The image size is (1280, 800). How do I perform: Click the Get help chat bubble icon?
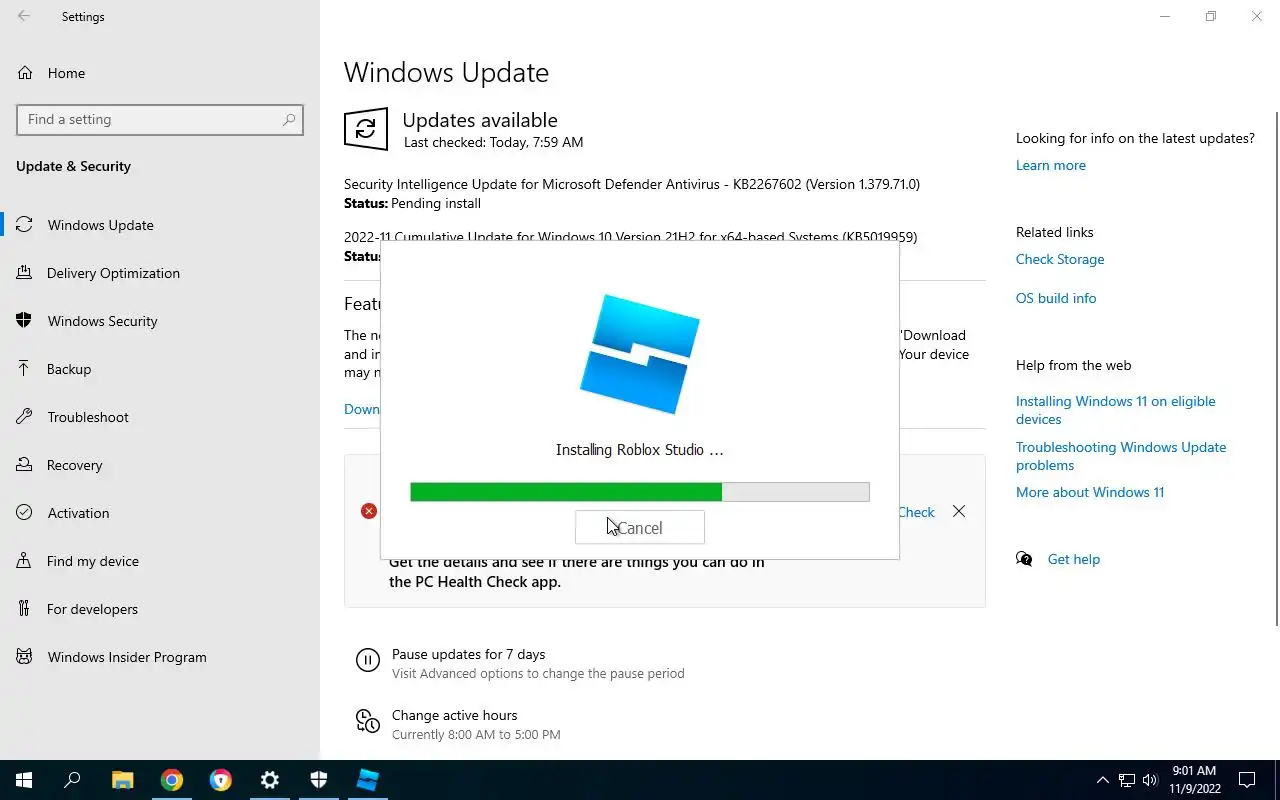[x=1024, y=559]
